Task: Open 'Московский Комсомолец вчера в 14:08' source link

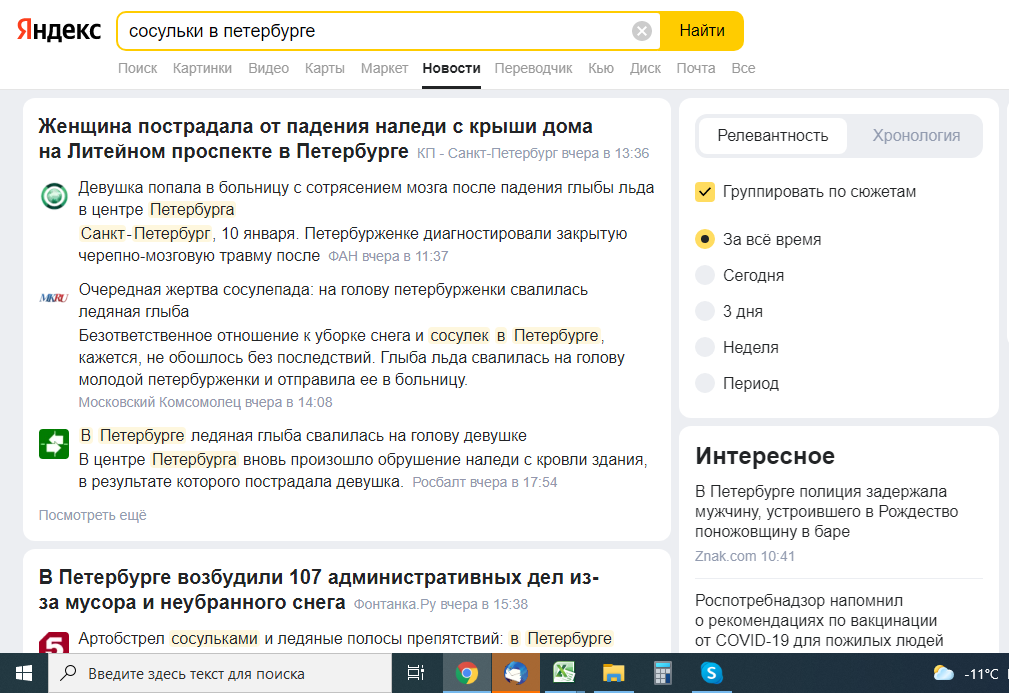Action: point(205,402)
